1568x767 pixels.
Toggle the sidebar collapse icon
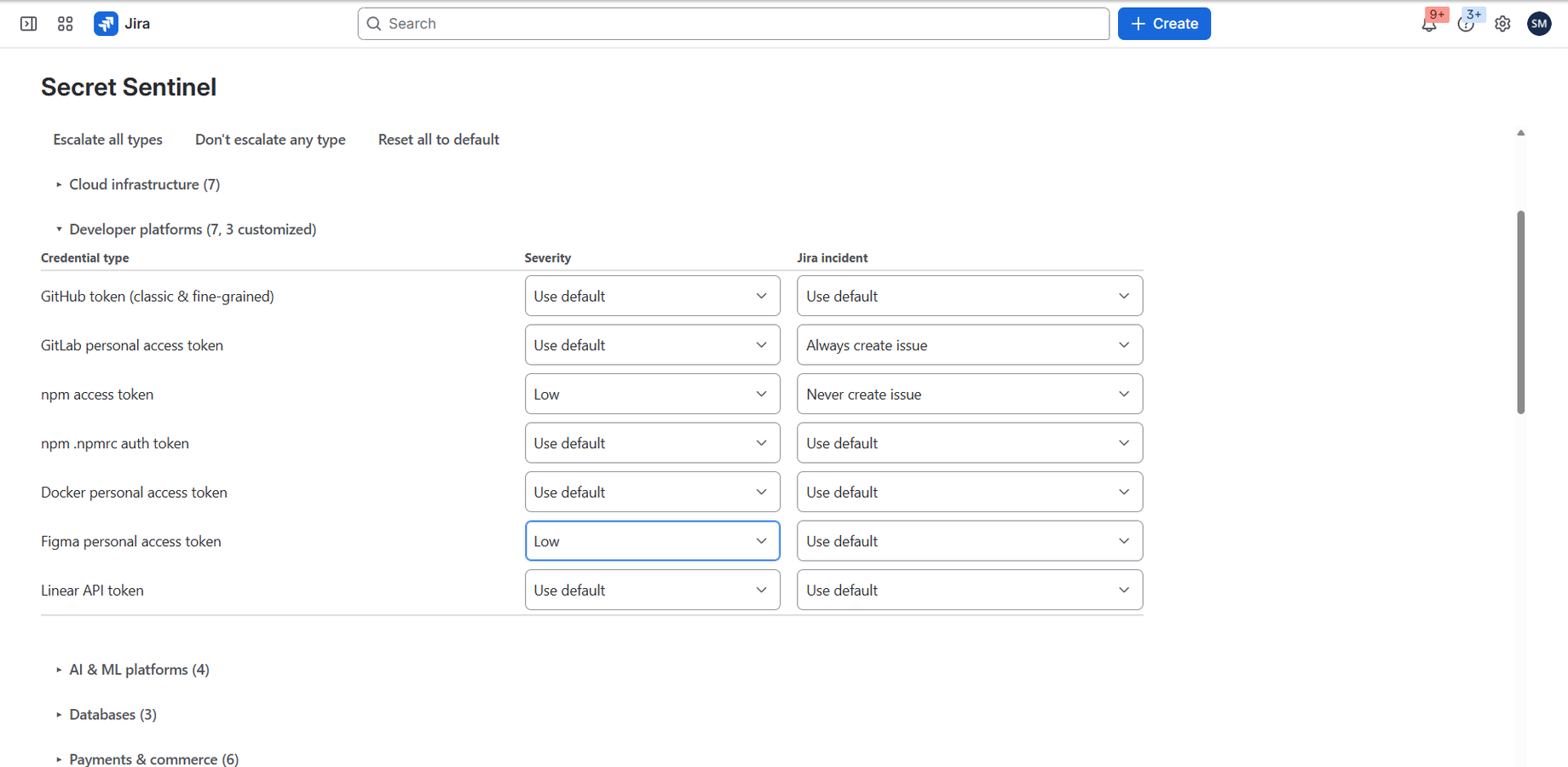coord(28,24)
